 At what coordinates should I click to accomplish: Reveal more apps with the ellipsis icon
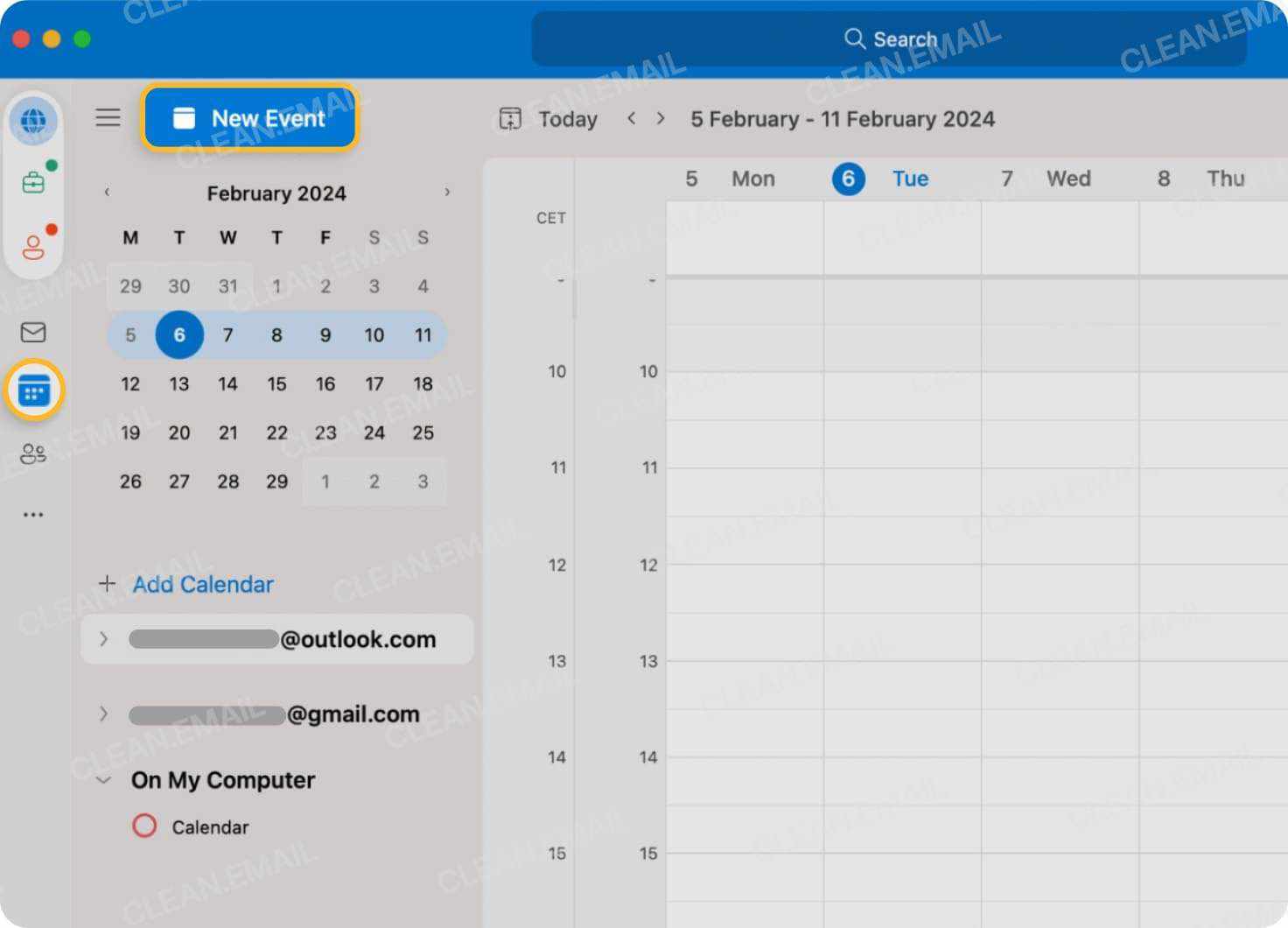33,514
